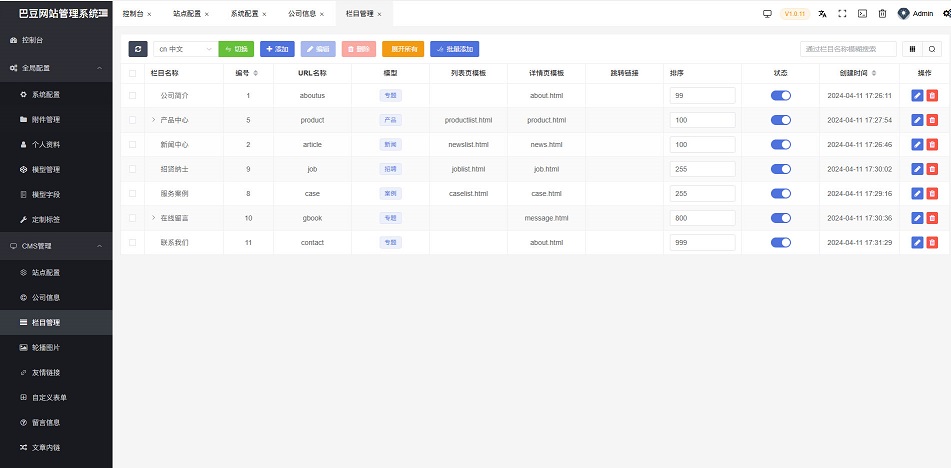Switch to the 站点配置 tab
The height and width of the screenshot is (468, 951).
click(x=187, y=13)
